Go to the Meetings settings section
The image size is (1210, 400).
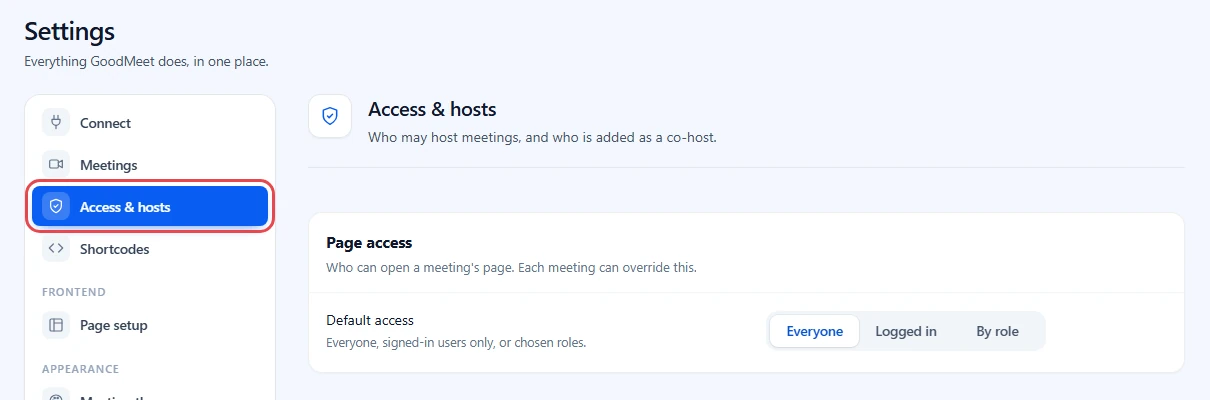[150, 165]
